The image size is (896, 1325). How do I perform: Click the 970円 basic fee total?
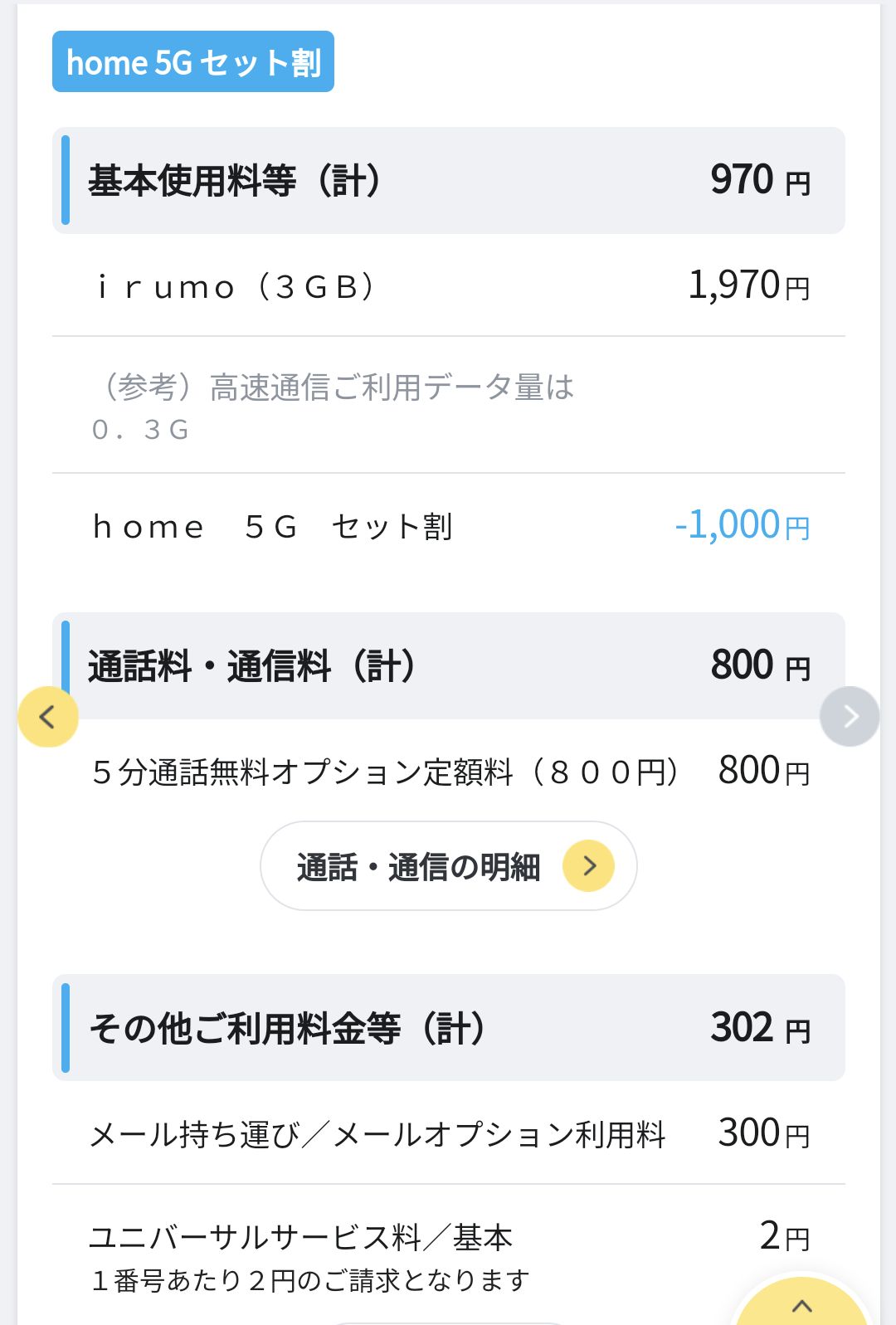(760, 180)
